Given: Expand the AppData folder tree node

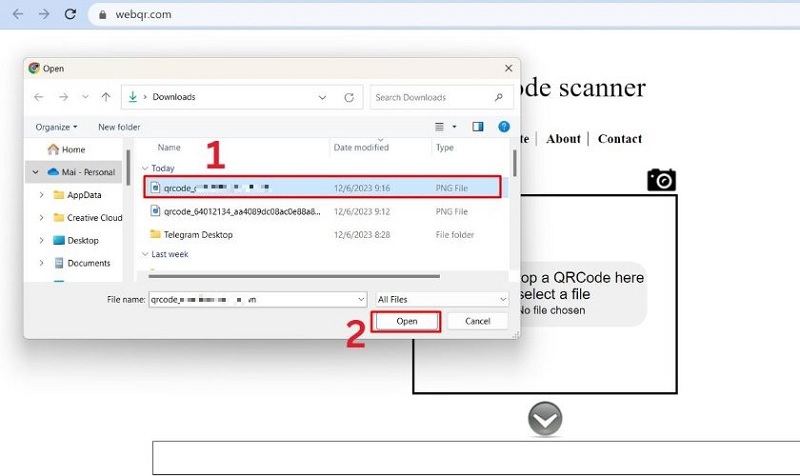Looking at the screenshot, I should (x=41, y=195).
